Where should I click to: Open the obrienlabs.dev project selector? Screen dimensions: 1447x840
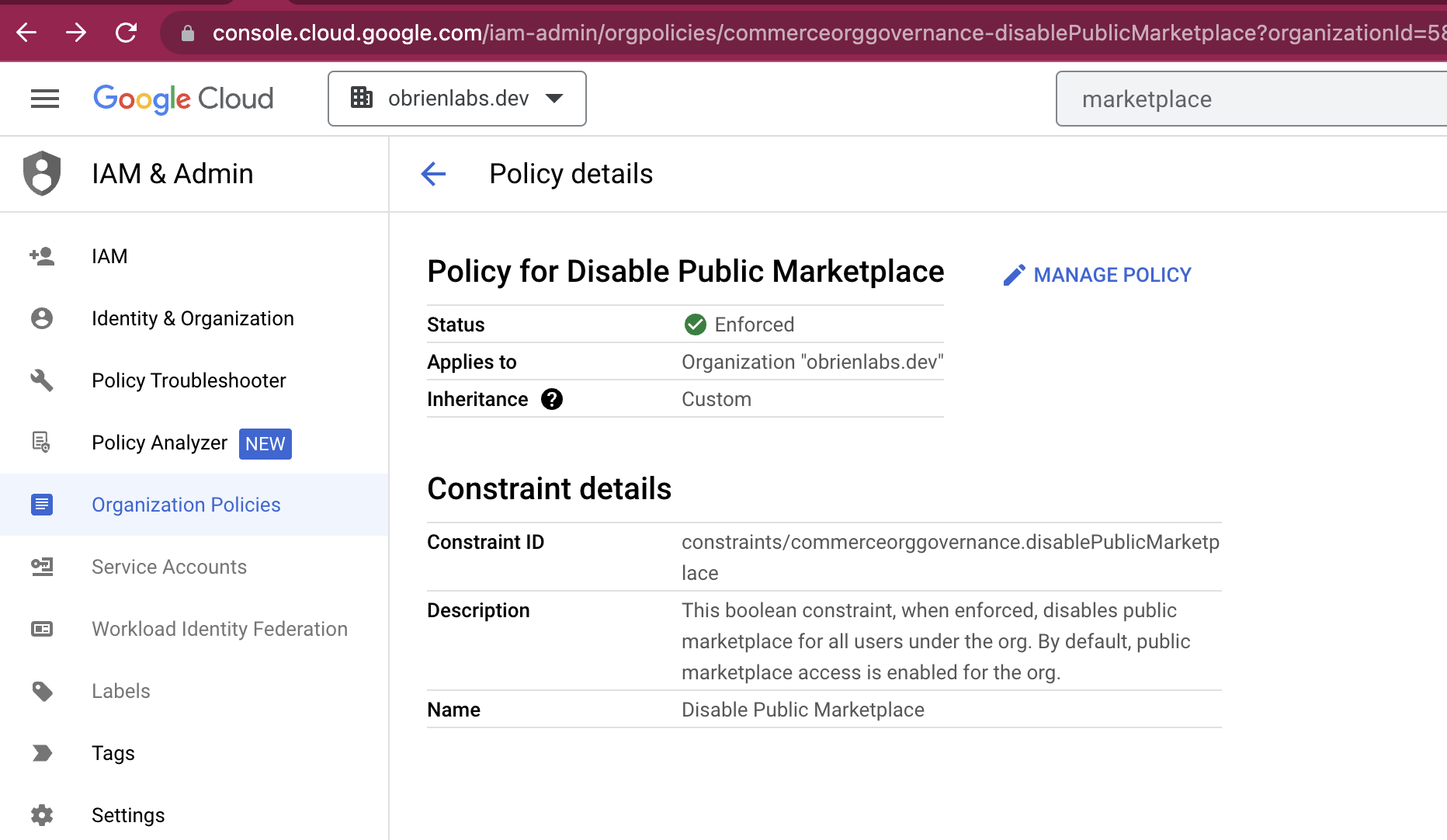[x=456, y=99]
